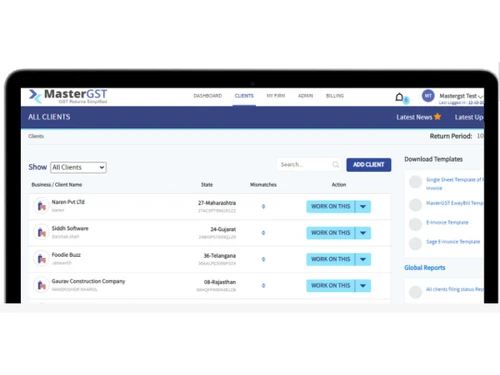Click Naren Pvt Ltd business icon
This screenshot has height=375, width=500.
(41, 206)
